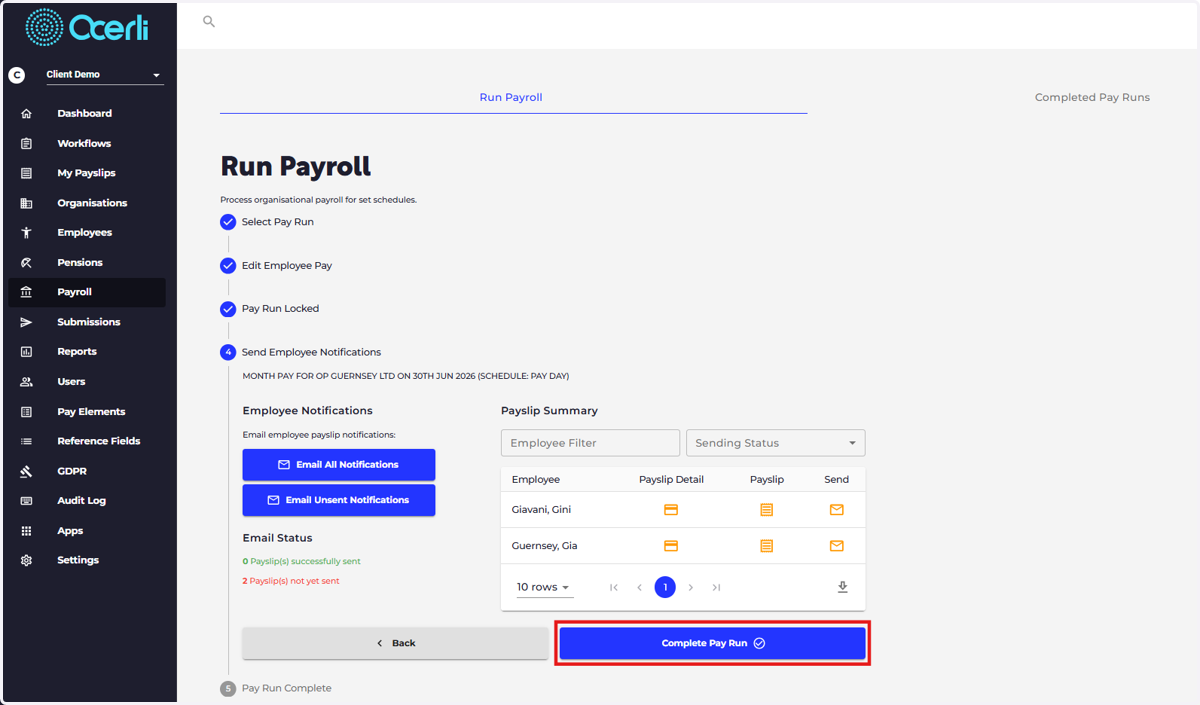Click the Ocerli logo
This screenshot has height=705, width=1200.
click(x=87, y=28)
